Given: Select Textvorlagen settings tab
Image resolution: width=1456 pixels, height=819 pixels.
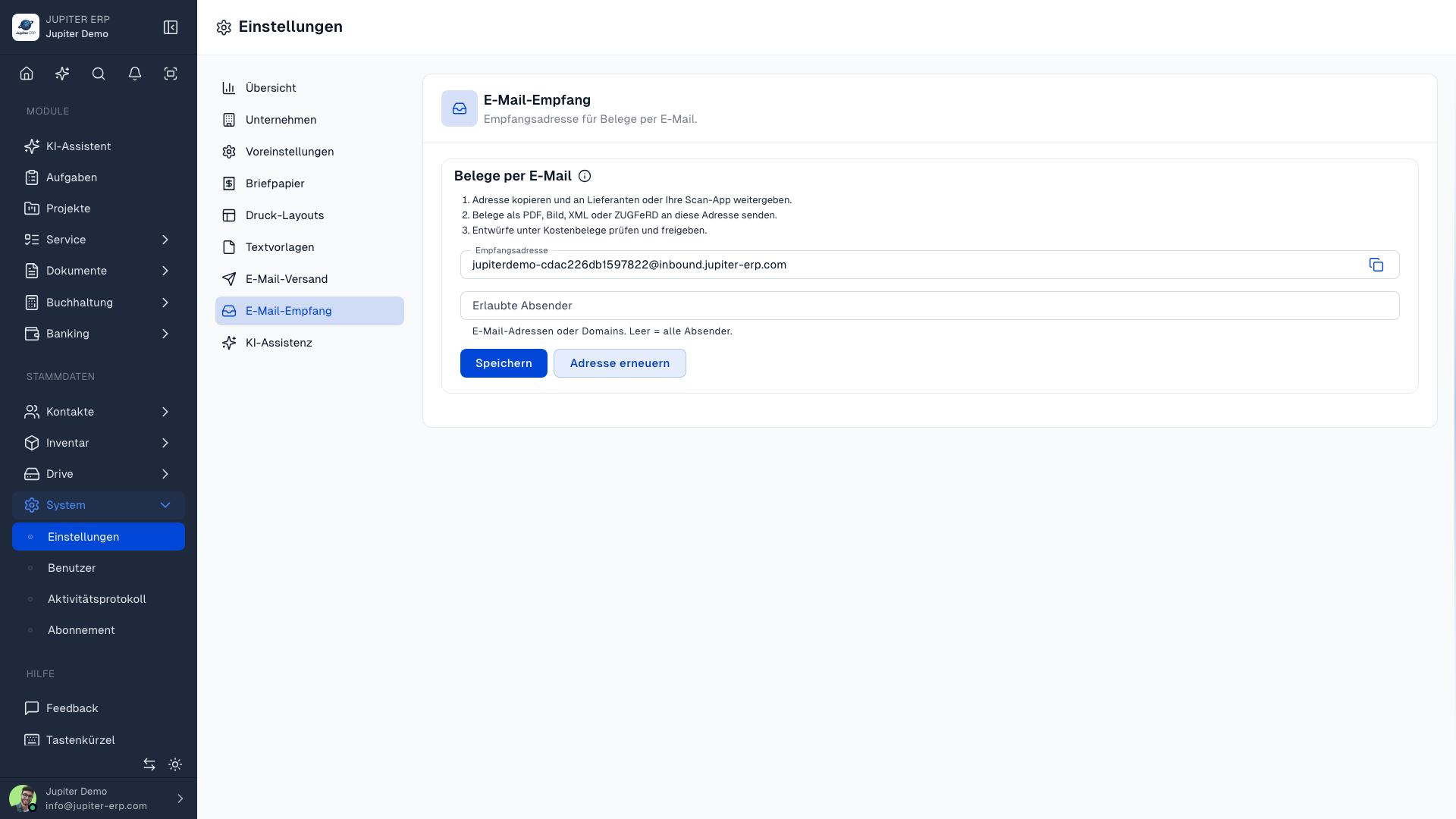Looking at the screenshot, I should [x=309, y=247].
